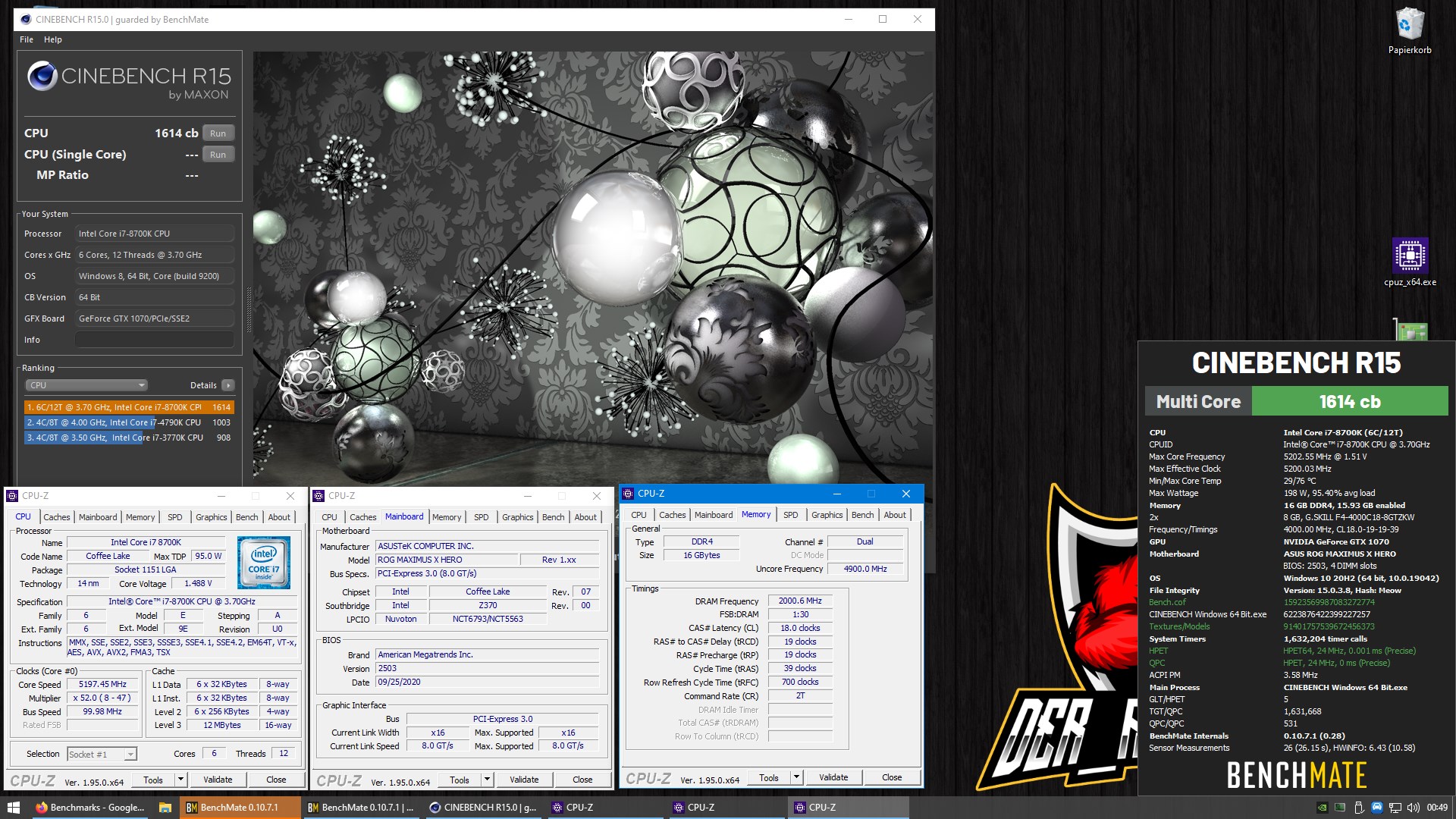
Task: Open volume speaker tray icon
Action: pos(1414,808)
